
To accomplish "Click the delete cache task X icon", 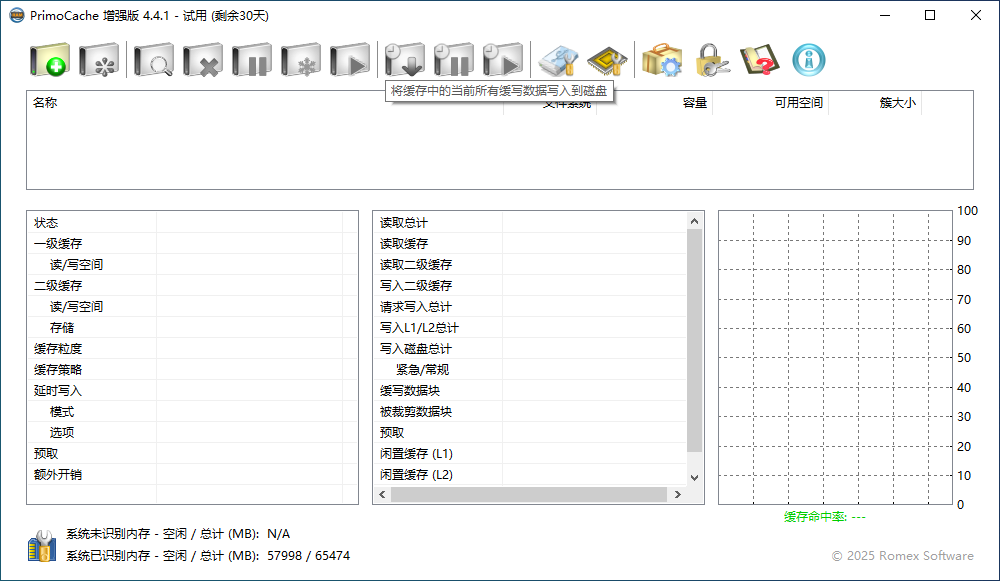I will click(202, 61).
